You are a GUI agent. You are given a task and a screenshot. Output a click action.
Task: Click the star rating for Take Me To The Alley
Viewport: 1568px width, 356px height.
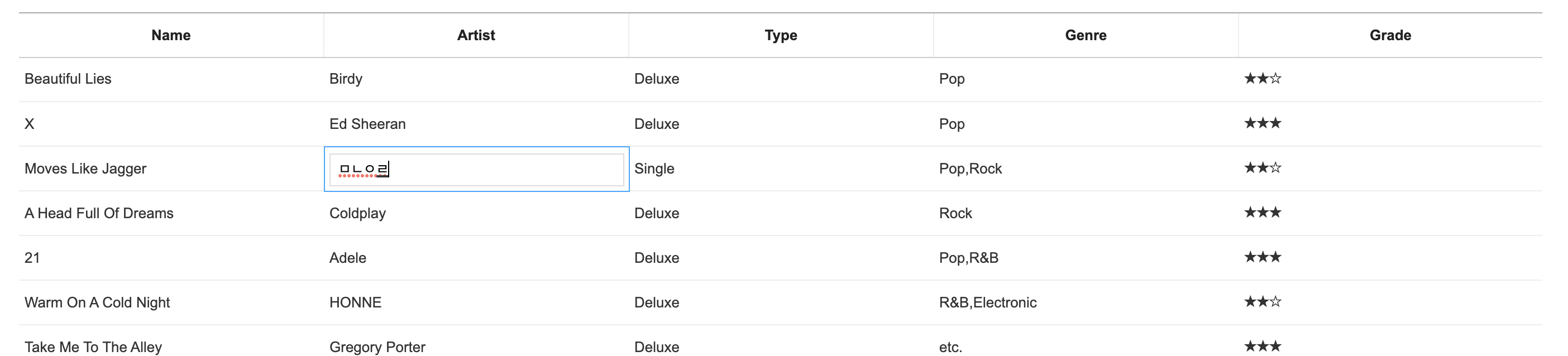pos(1263,347)
